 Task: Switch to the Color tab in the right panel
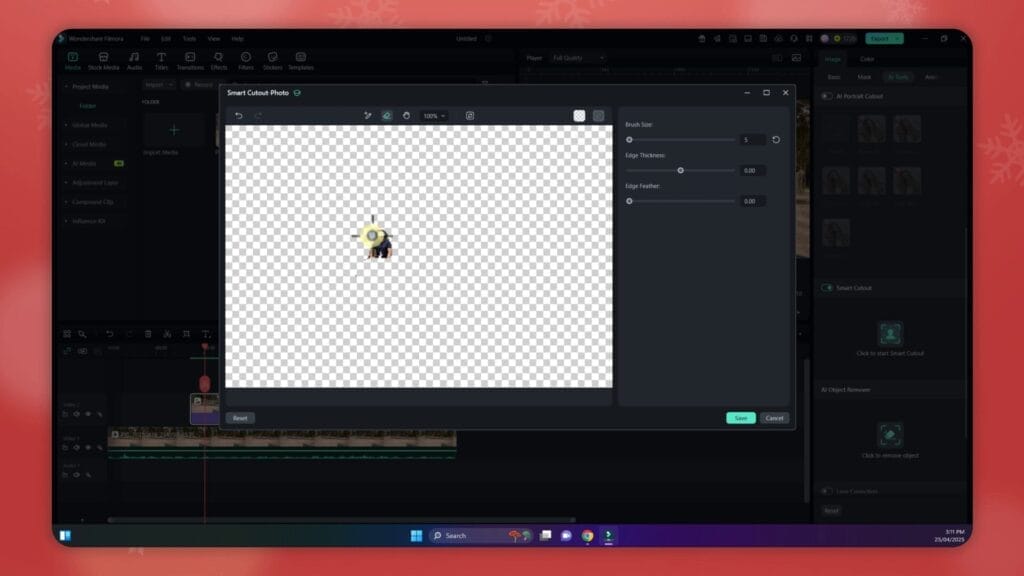867,59
